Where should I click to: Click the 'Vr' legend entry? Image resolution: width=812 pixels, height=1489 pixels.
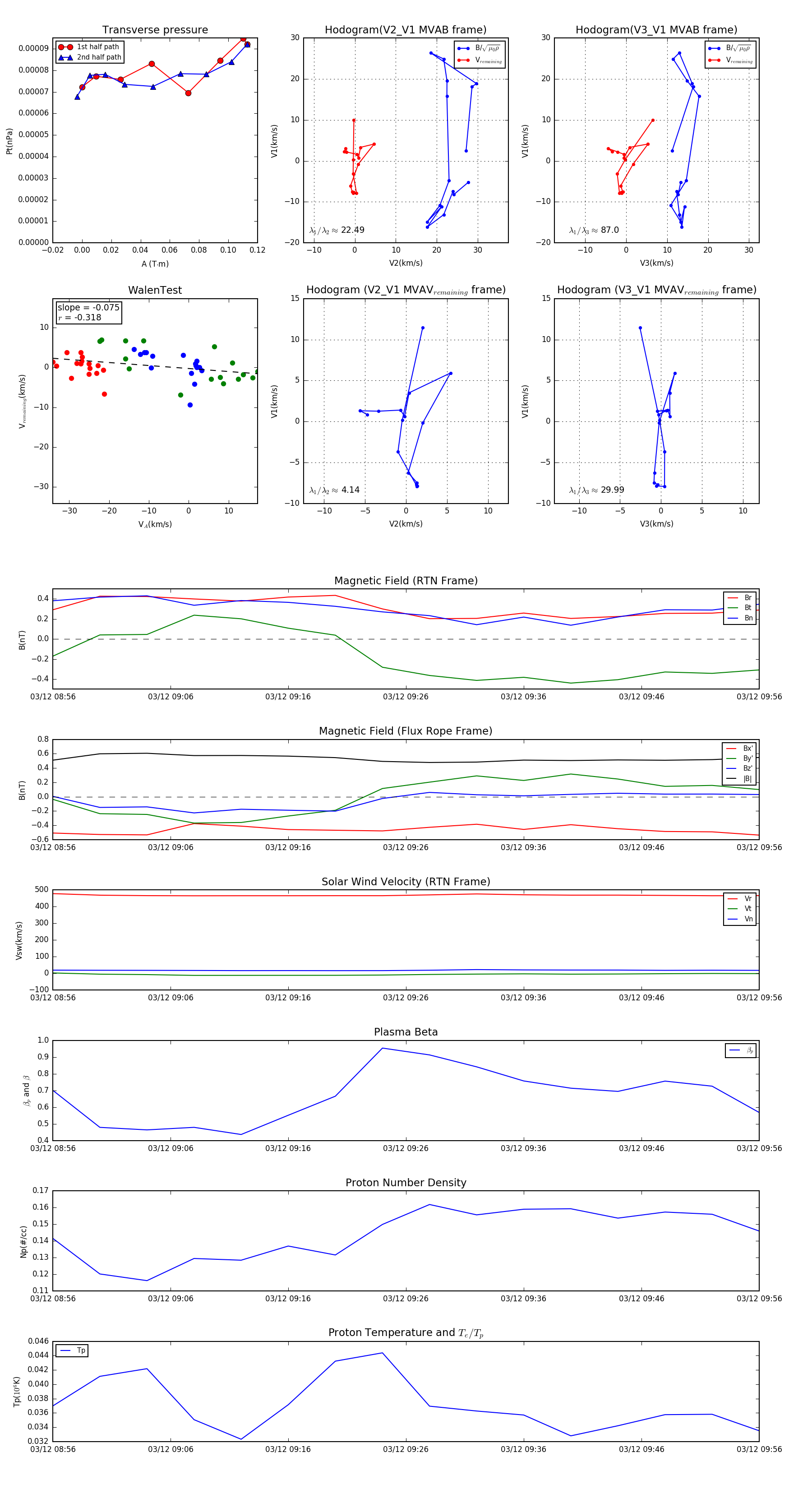tap(740, 898)
